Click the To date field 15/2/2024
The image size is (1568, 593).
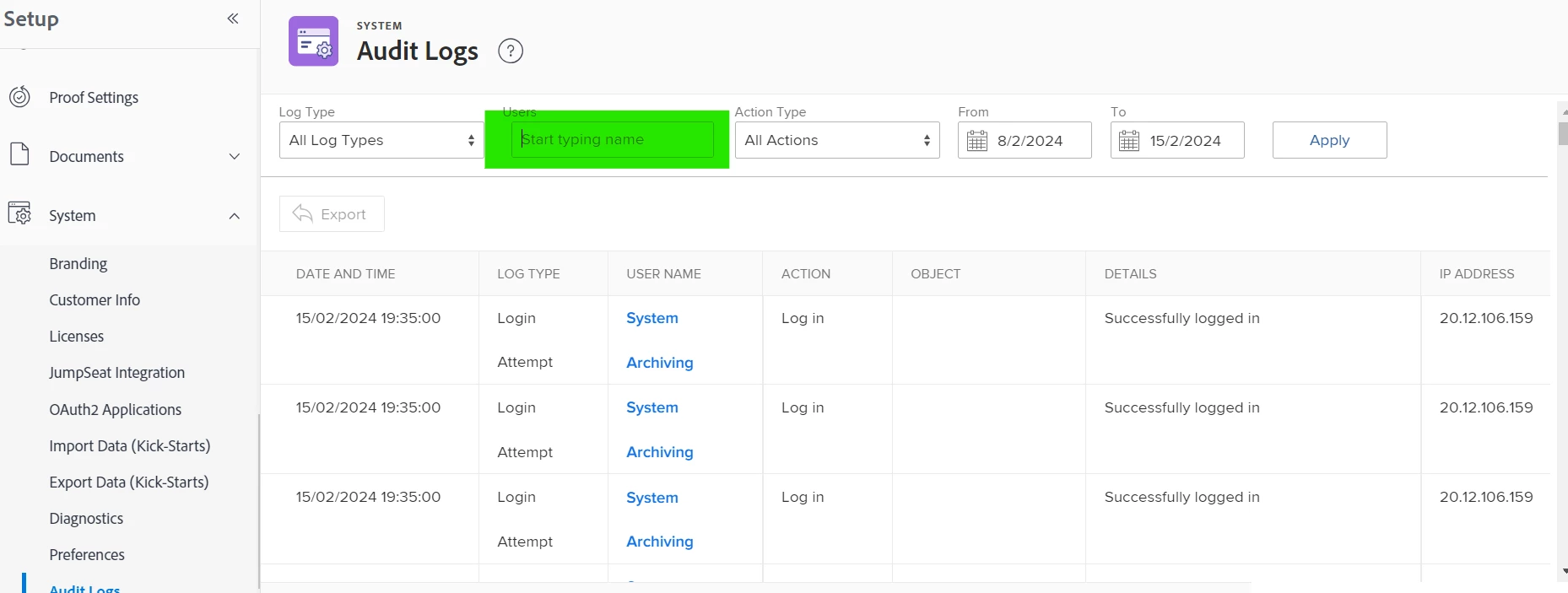pyautogui.click(x=1177, y=140)
